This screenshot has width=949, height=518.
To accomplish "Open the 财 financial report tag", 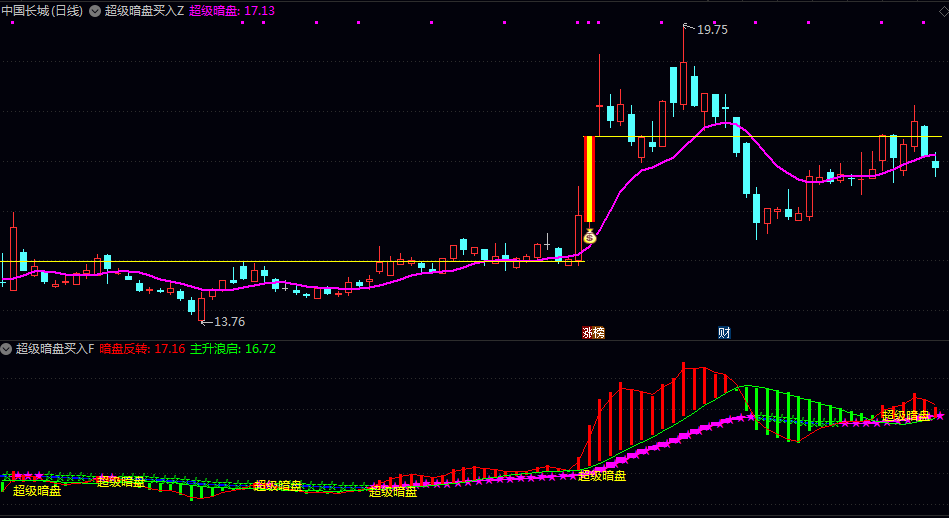I will coord(724,332).
